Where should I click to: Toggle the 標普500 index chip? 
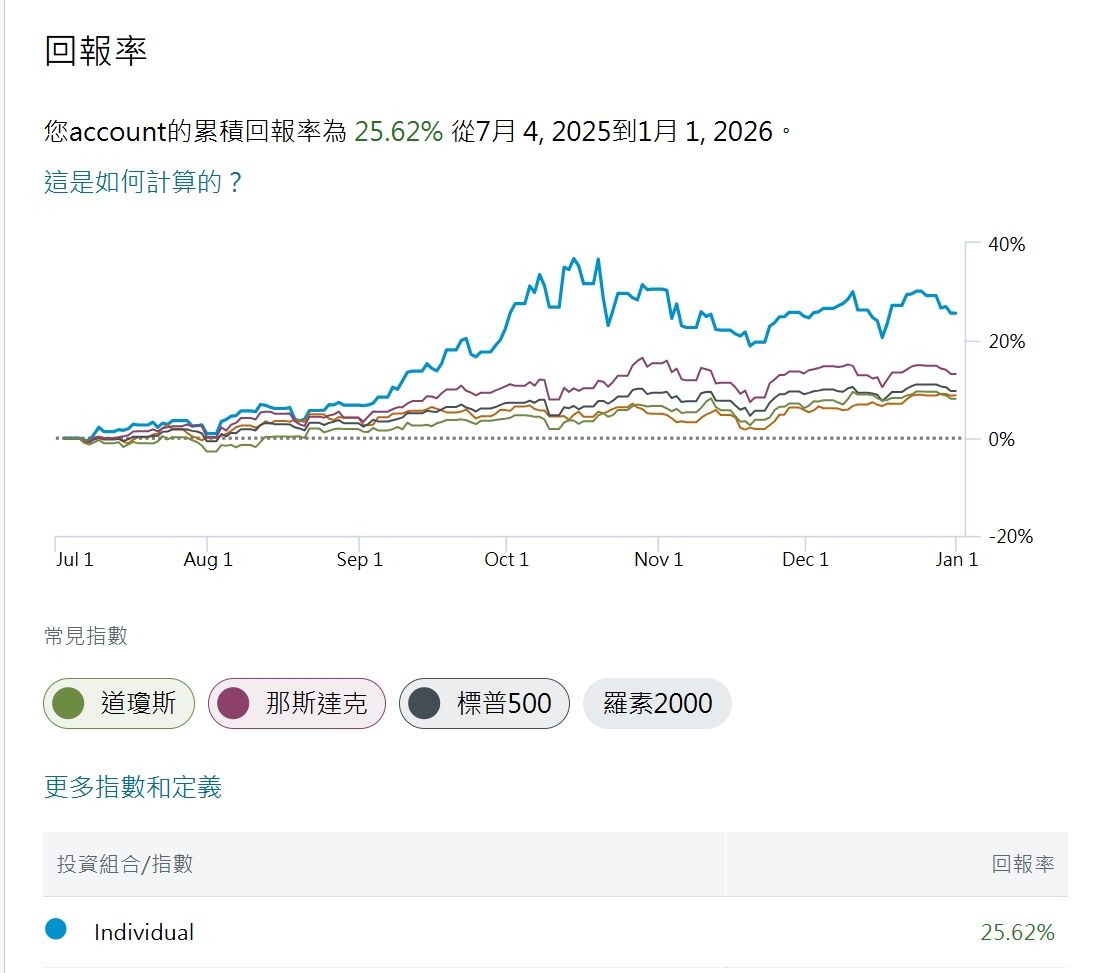click(x=484, y=703)
